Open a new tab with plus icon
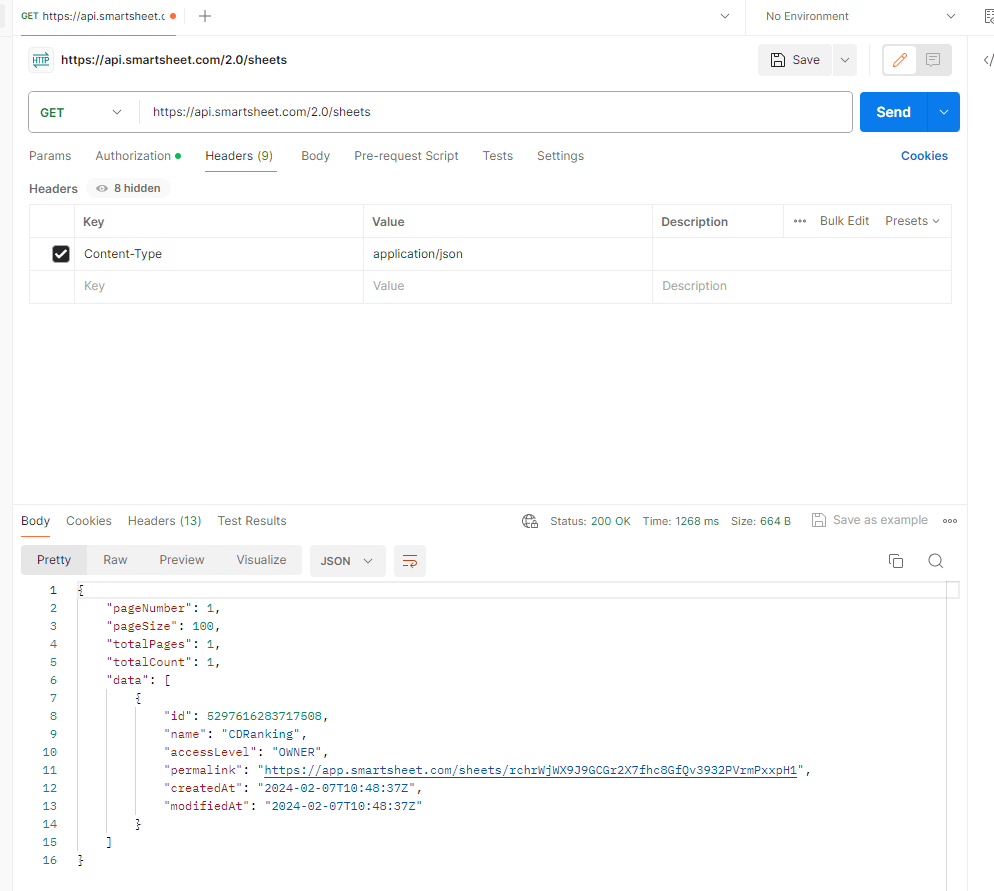The height and width of the screenshot is (891, 994). 205,16
